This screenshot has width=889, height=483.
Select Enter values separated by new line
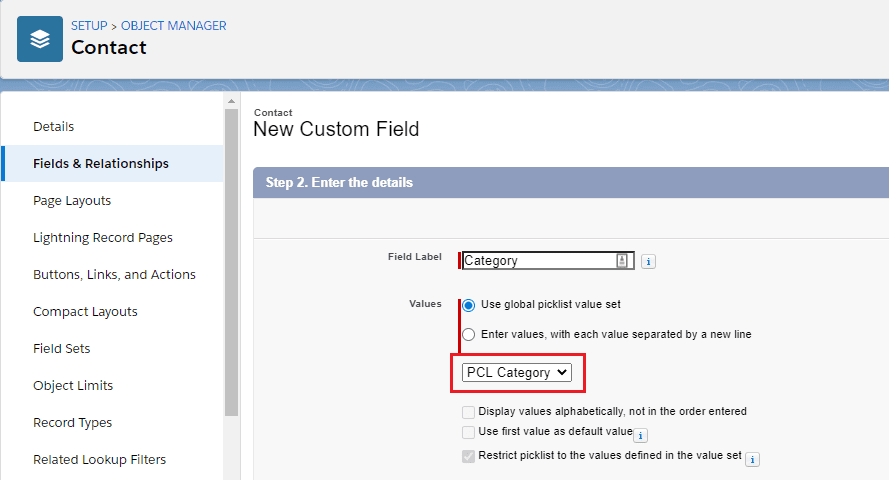point(469,335)
